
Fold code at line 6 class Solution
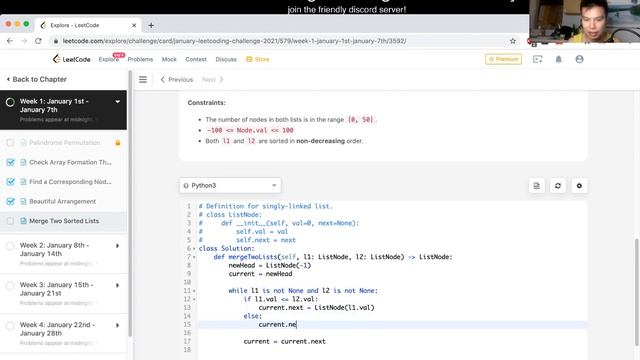(x=194, y=249)
